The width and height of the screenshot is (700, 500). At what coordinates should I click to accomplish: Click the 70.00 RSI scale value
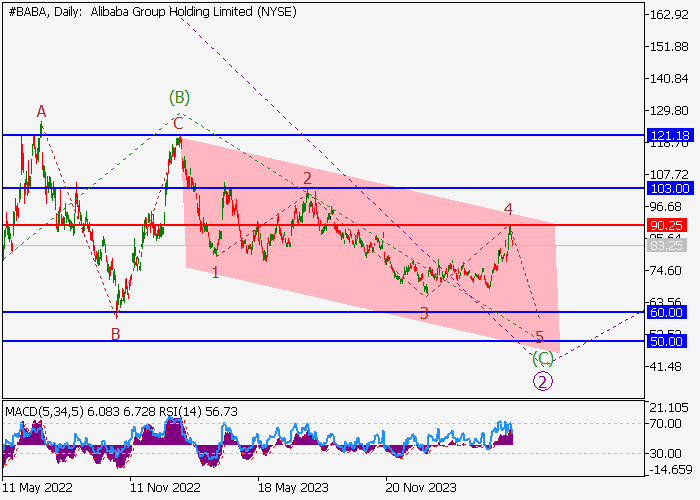click(x=666, y=423)
